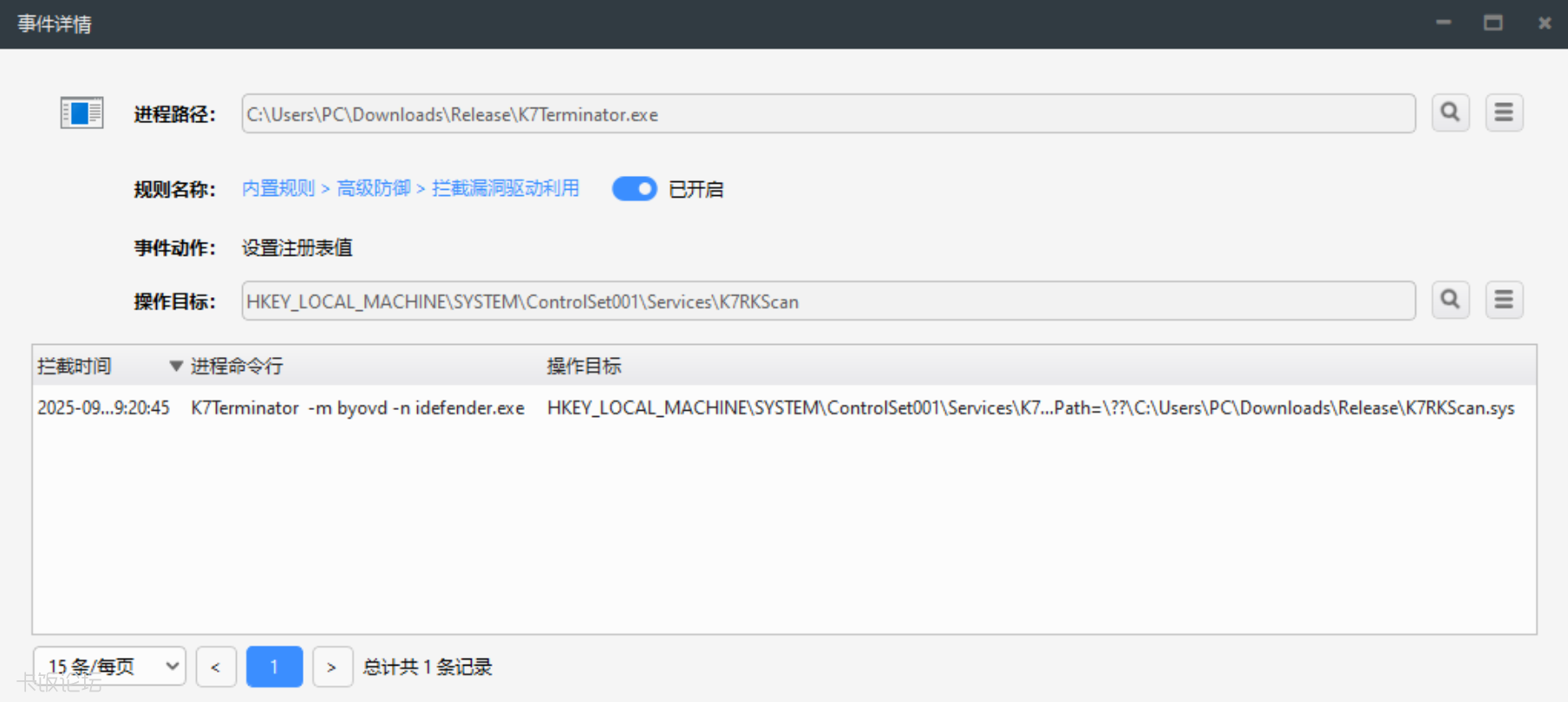Select the timestamp cell 2025-09...9:20:45
Screen dimensions: 1568x702
coord(103,408)
